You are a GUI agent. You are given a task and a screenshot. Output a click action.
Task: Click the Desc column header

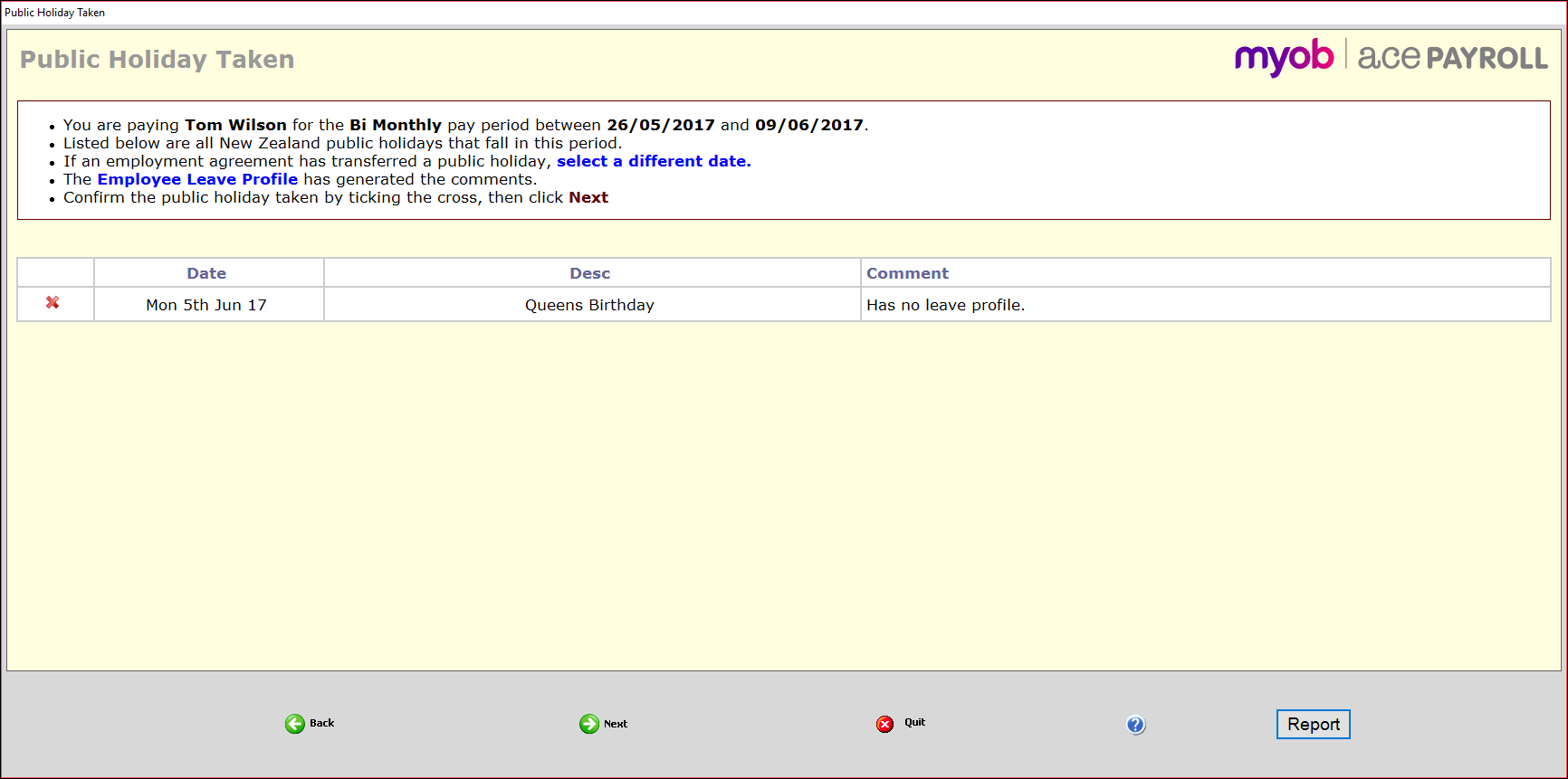(590, 273)
